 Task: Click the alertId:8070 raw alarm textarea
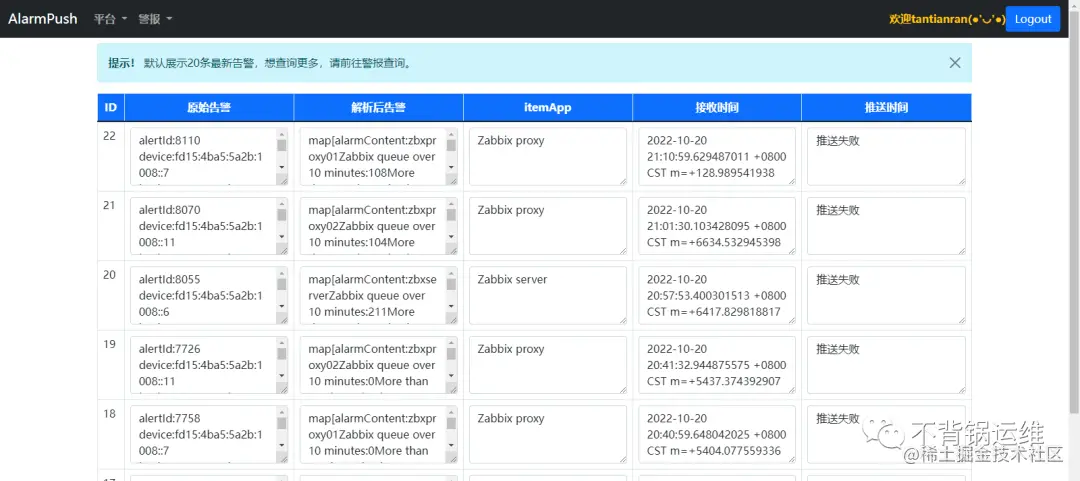[209, 226]
